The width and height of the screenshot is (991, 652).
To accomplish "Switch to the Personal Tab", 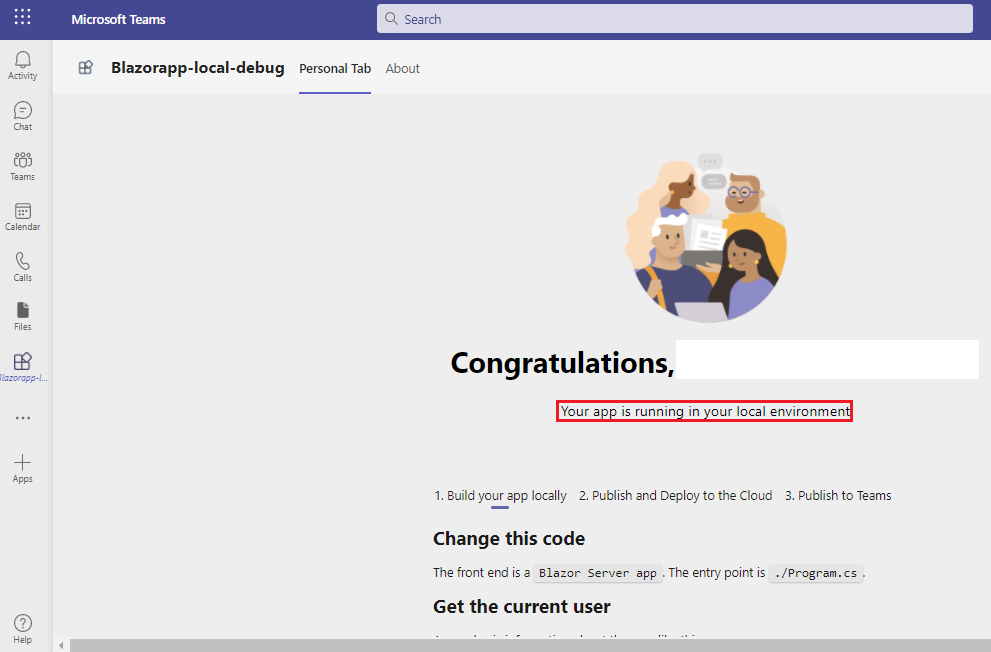I will tap(335, 68).
